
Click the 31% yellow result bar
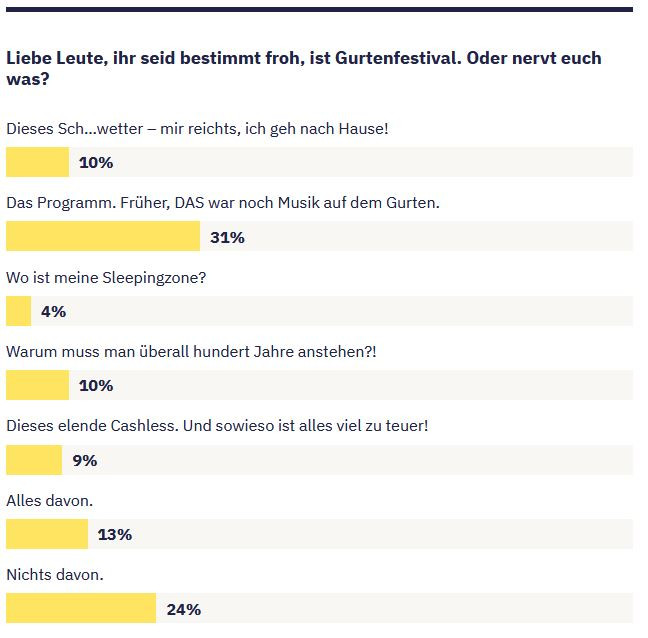tap(103, 236)
